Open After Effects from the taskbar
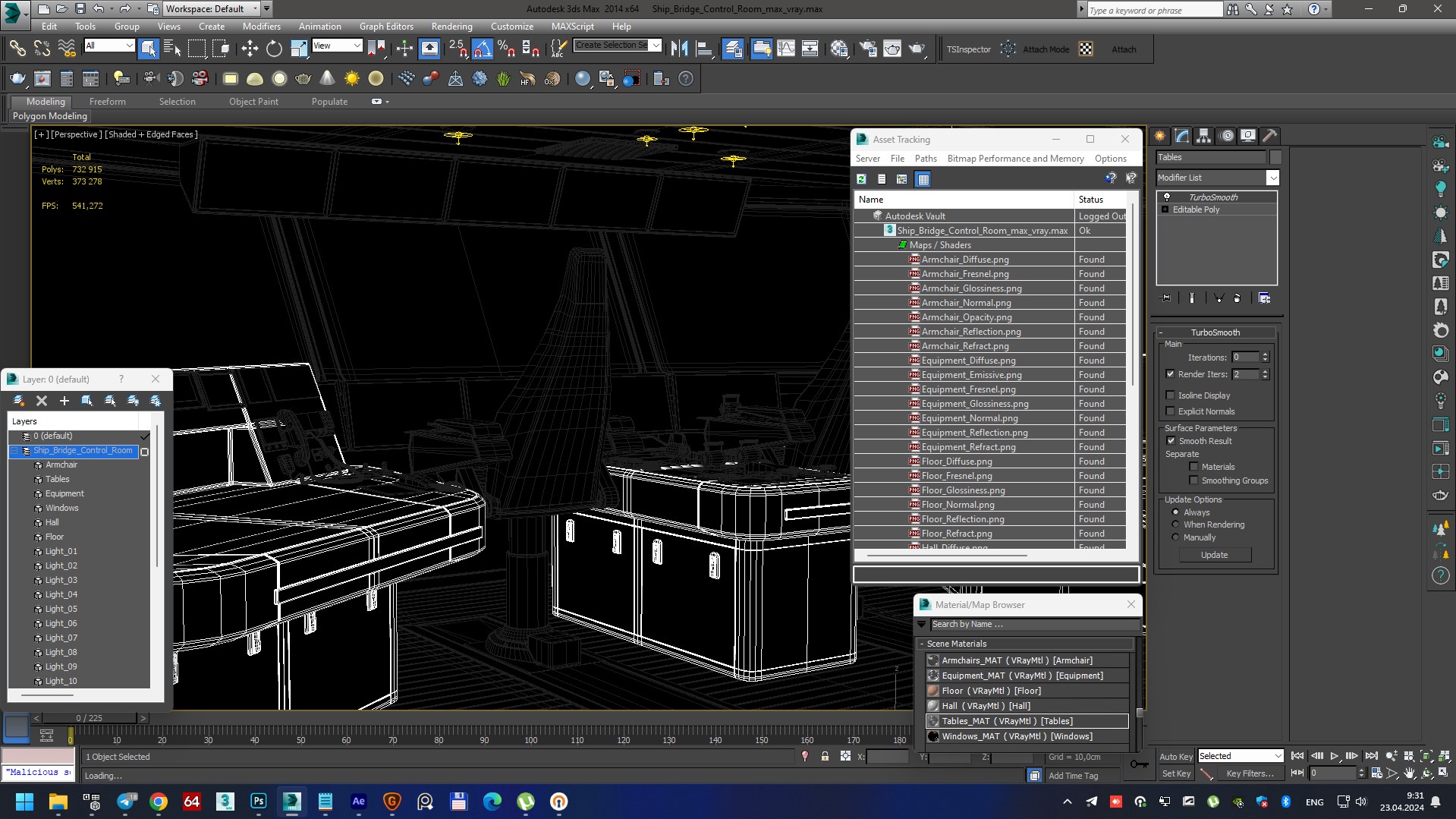 click(359, 802)
